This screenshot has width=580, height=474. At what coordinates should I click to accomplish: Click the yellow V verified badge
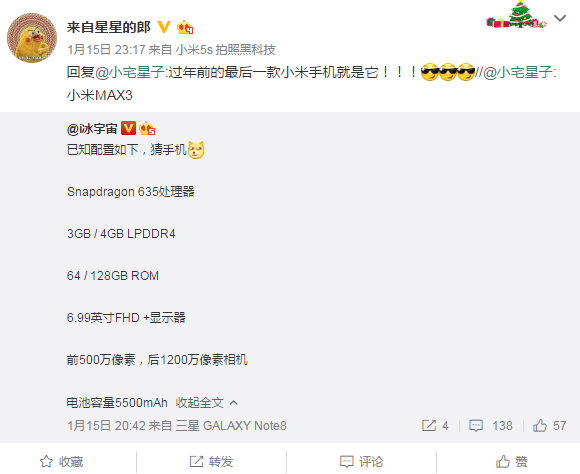(163, 27)
